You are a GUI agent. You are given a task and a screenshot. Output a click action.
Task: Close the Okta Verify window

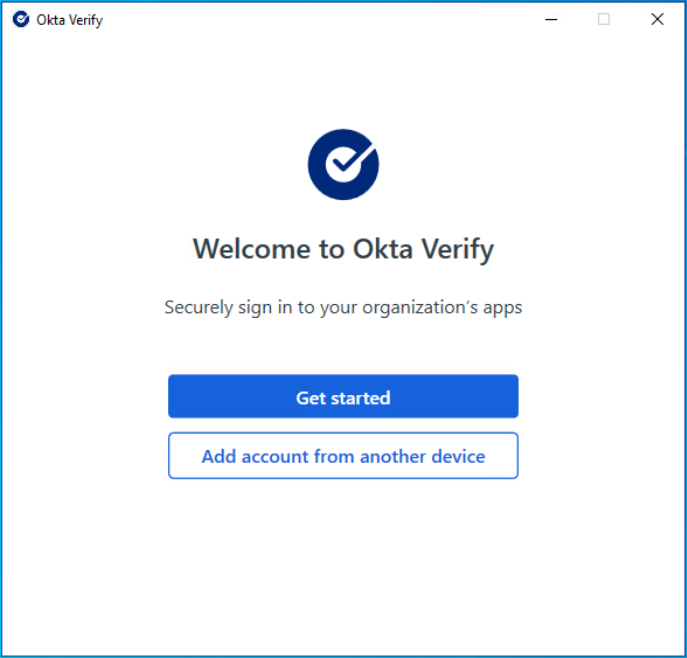point(657,19)
